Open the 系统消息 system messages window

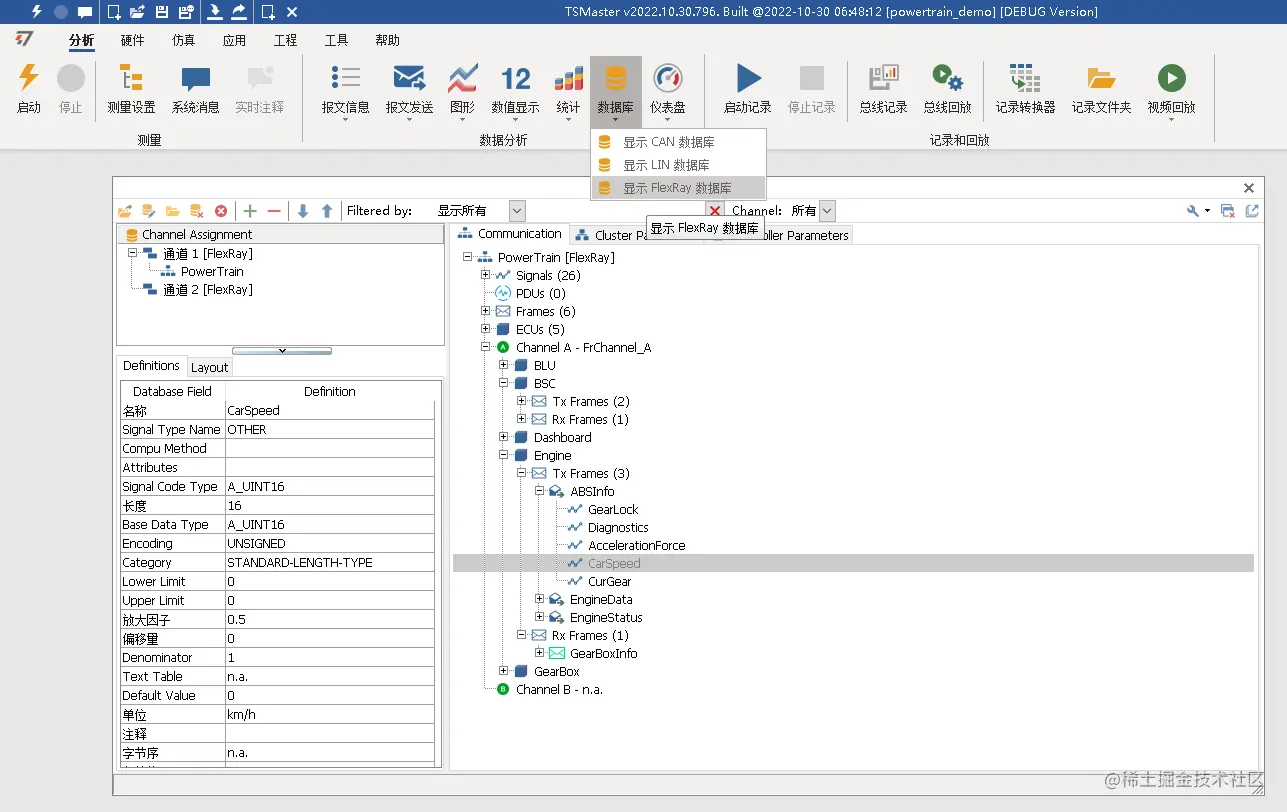(x=195, y=89)
